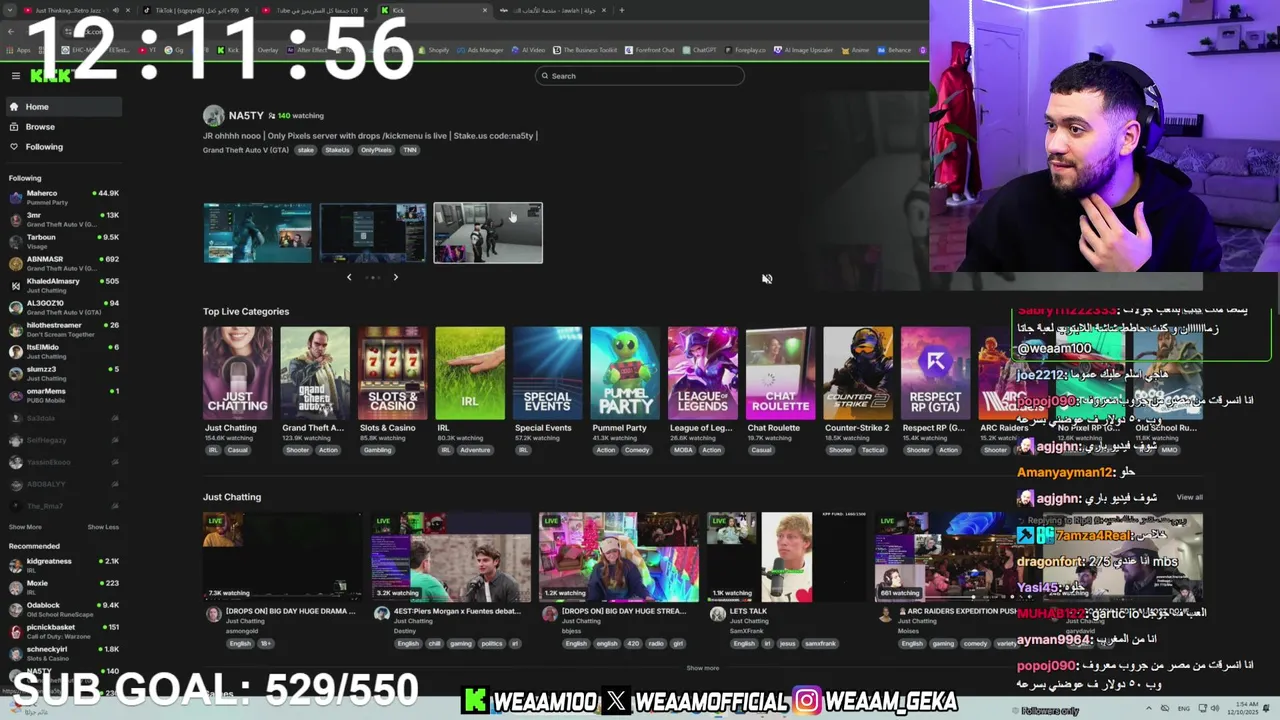Open the League of Legends category card
Image resolution: width=1280 pixels, height=720 pixels.
pos(703,373)
